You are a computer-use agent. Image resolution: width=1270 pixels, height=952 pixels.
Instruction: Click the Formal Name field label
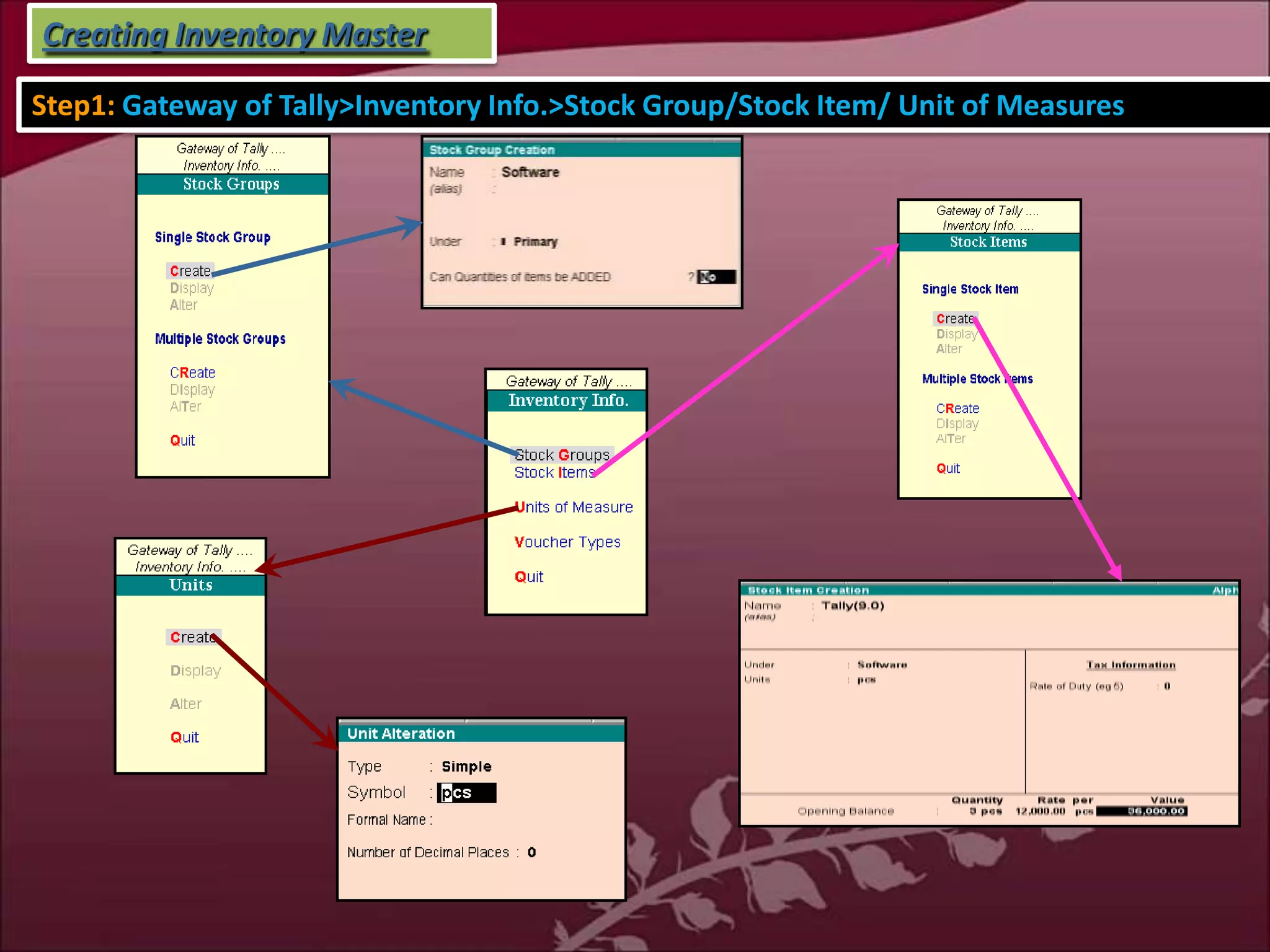[x=389, y=820]
